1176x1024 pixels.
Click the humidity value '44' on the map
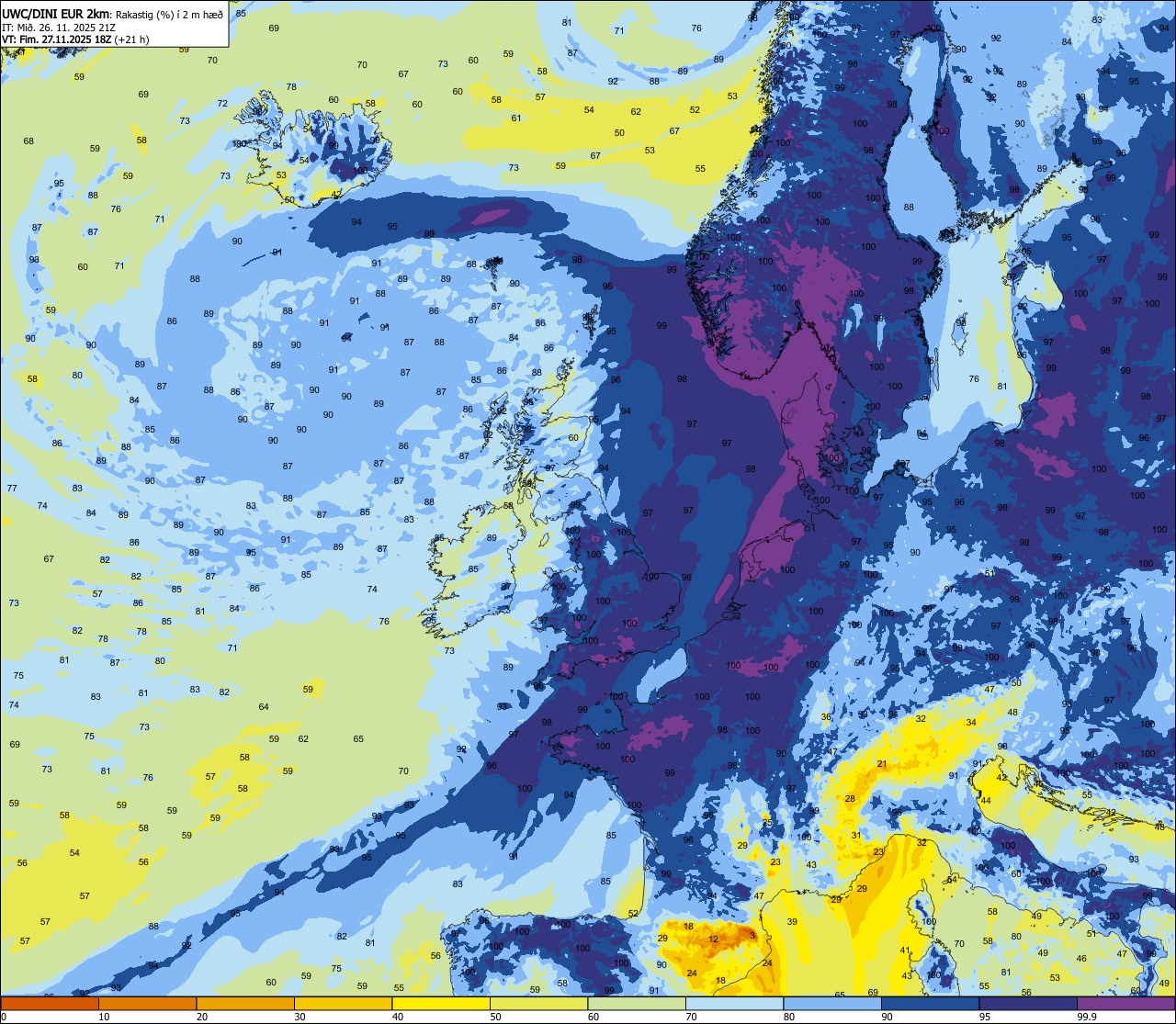(x=986, y=801)
